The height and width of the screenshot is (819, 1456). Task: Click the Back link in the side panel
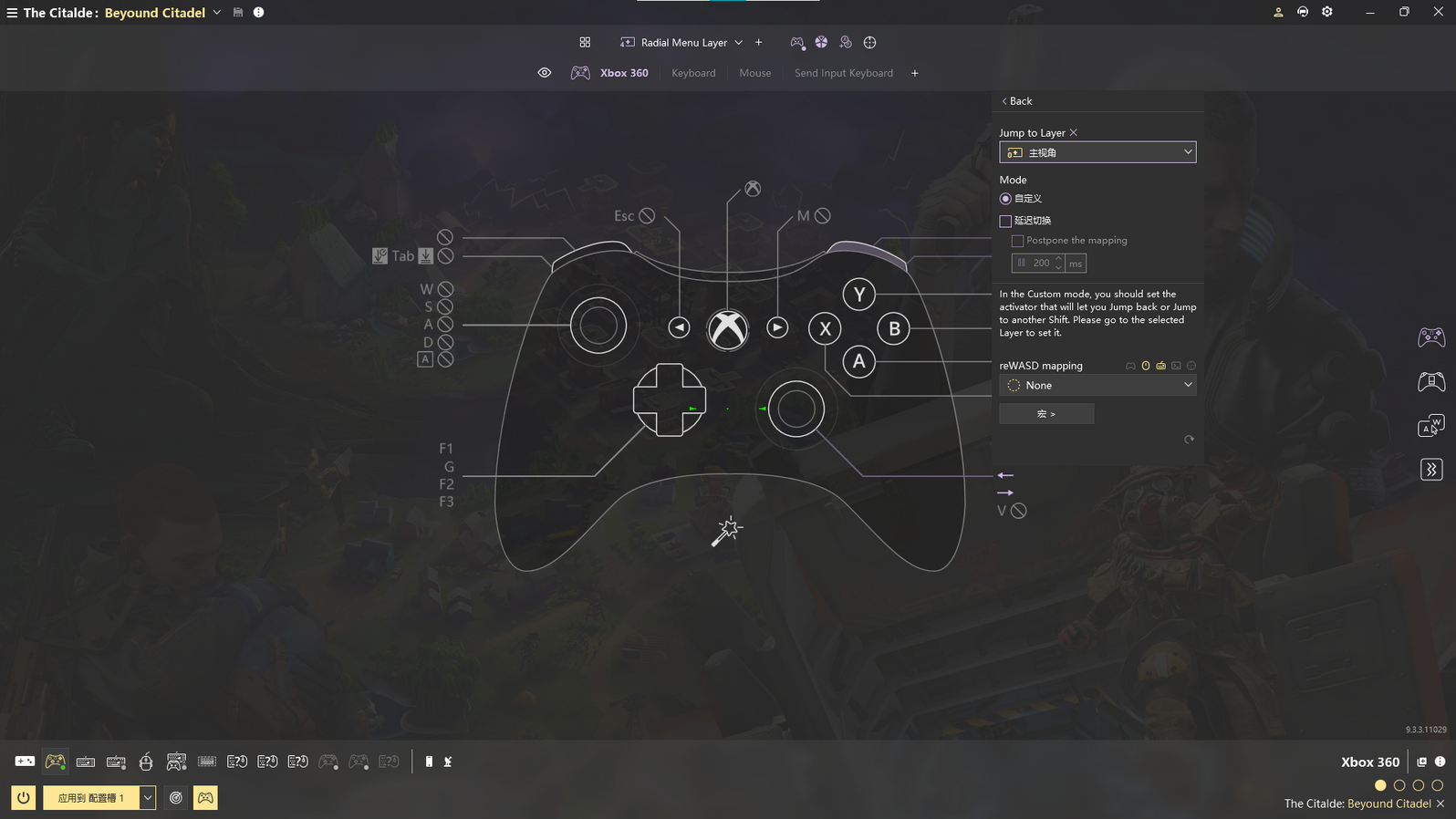click(x=1016, y=101)
